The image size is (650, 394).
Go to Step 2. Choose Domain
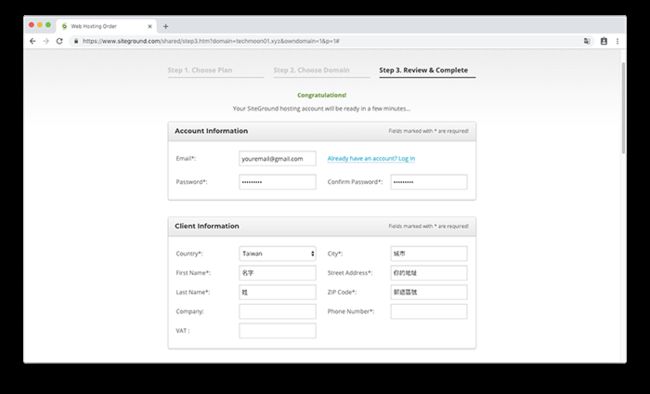click(311, 70)
